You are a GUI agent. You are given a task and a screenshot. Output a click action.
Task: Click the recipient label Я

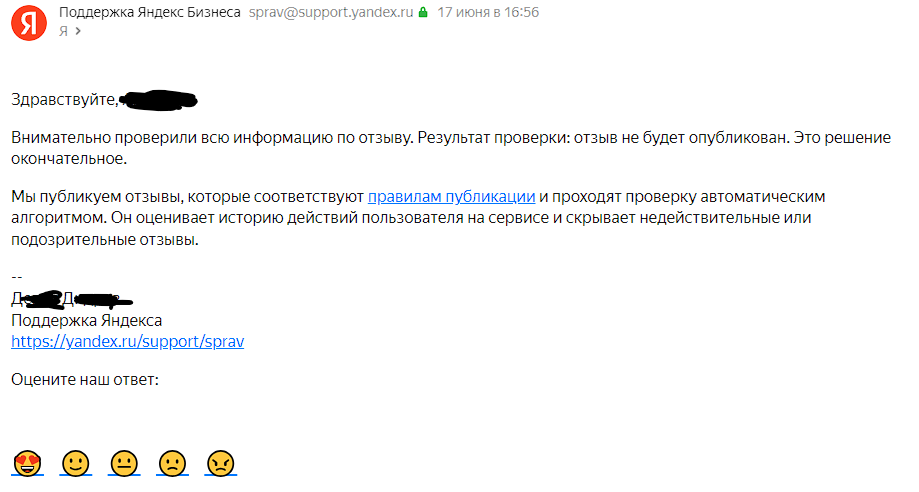coord(63,31)
